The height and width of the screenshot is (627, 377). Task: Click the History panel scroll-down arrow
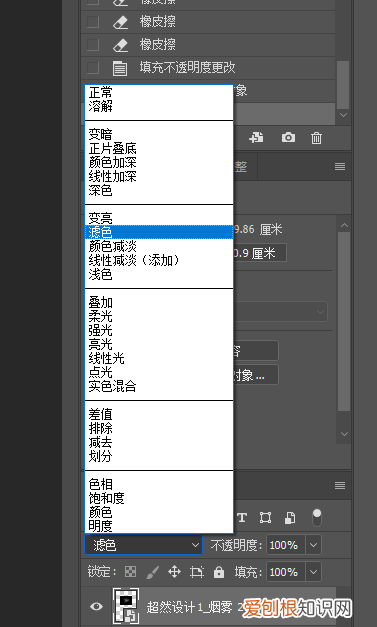[x=343, y=115]
